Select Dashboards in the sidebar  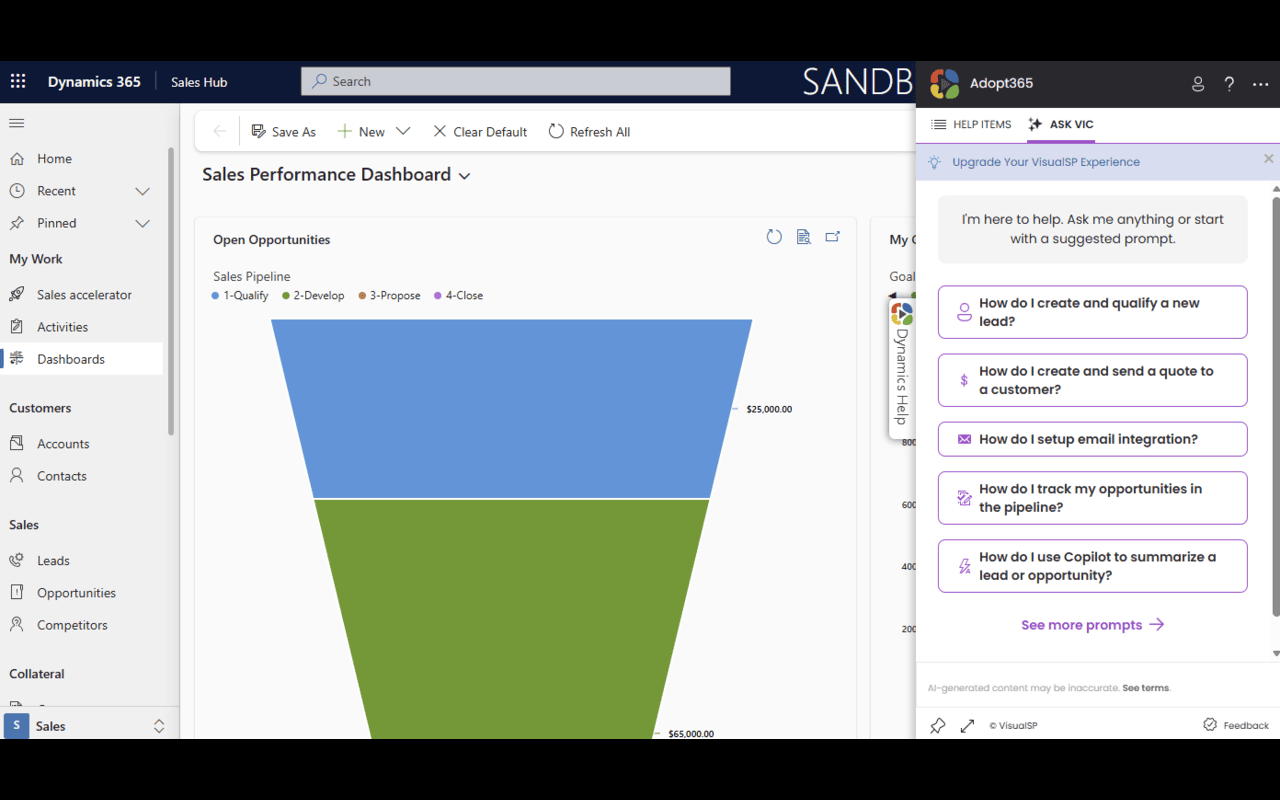[82, 358]
